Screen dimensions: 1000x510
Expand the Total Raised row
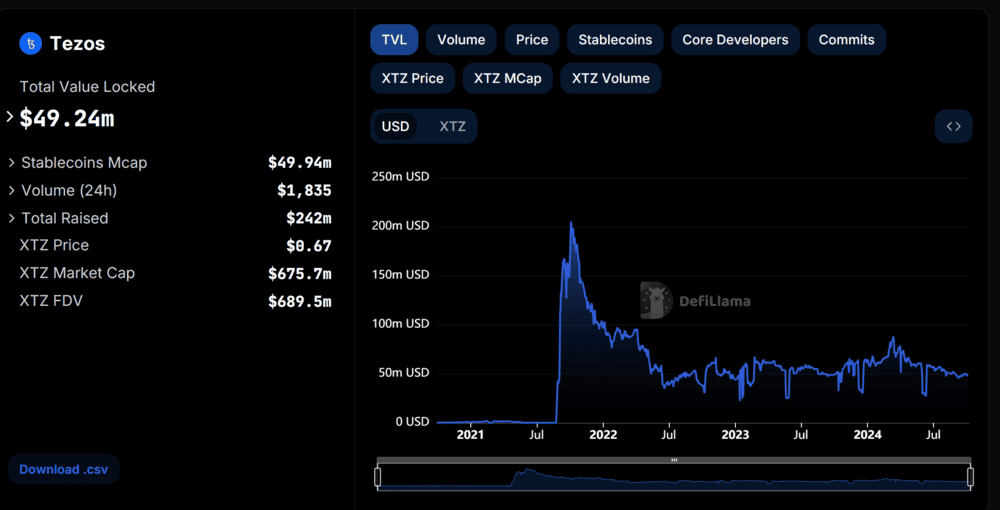pyautogui.click(x=11, y=218)
